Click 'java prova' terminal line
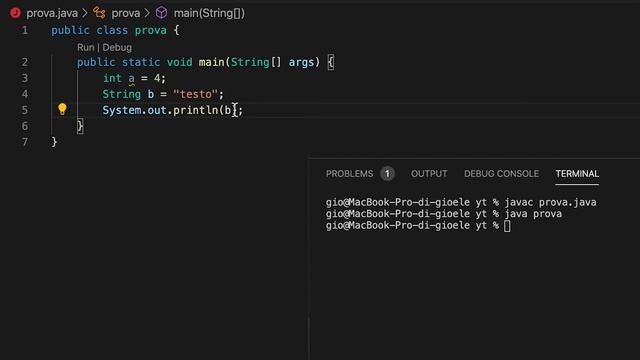Viewport: 640px width, 360px height. [x=533, y=214]
